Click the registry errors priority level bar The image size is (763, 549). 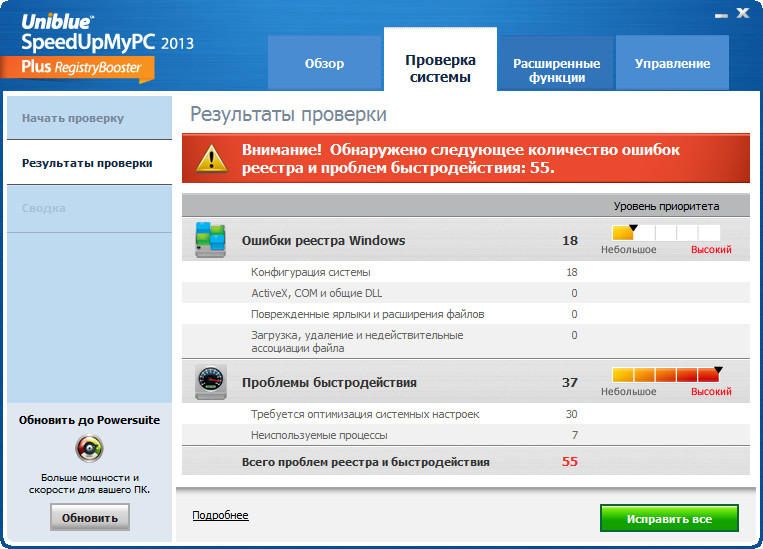point(666,233)
